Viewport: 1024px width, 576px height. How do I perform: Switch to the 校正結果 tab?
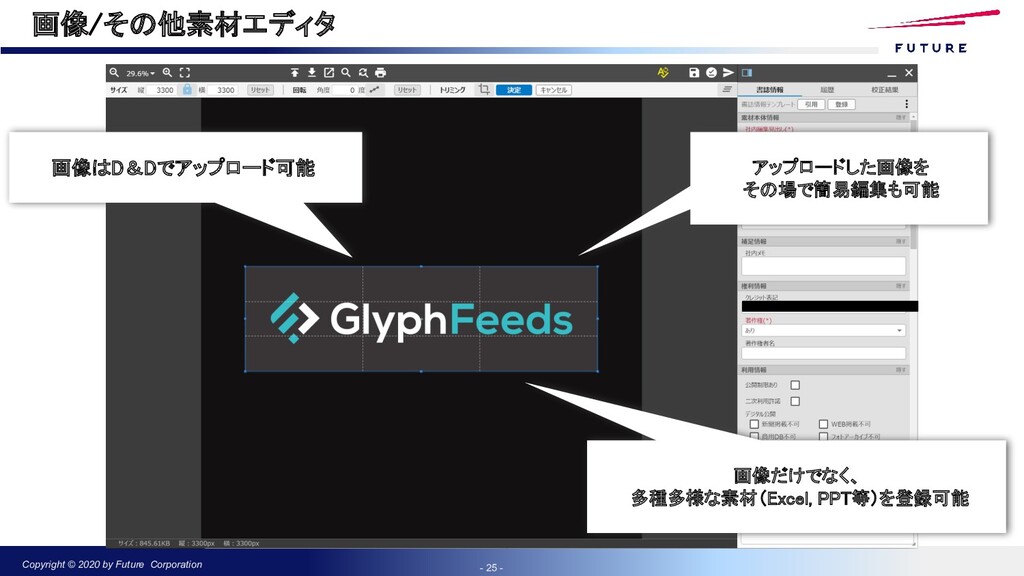tap(885, 89)
